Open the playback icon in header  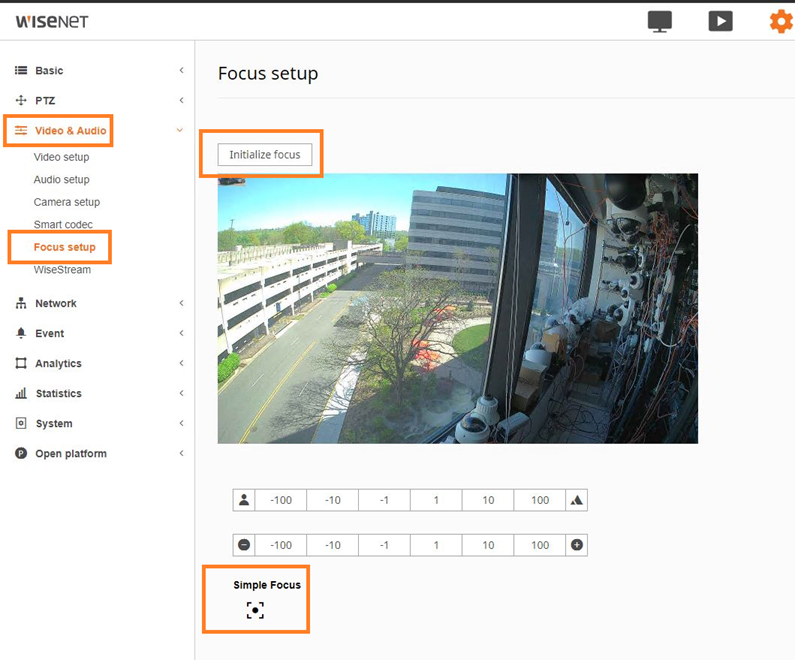(x=720, y=21)
